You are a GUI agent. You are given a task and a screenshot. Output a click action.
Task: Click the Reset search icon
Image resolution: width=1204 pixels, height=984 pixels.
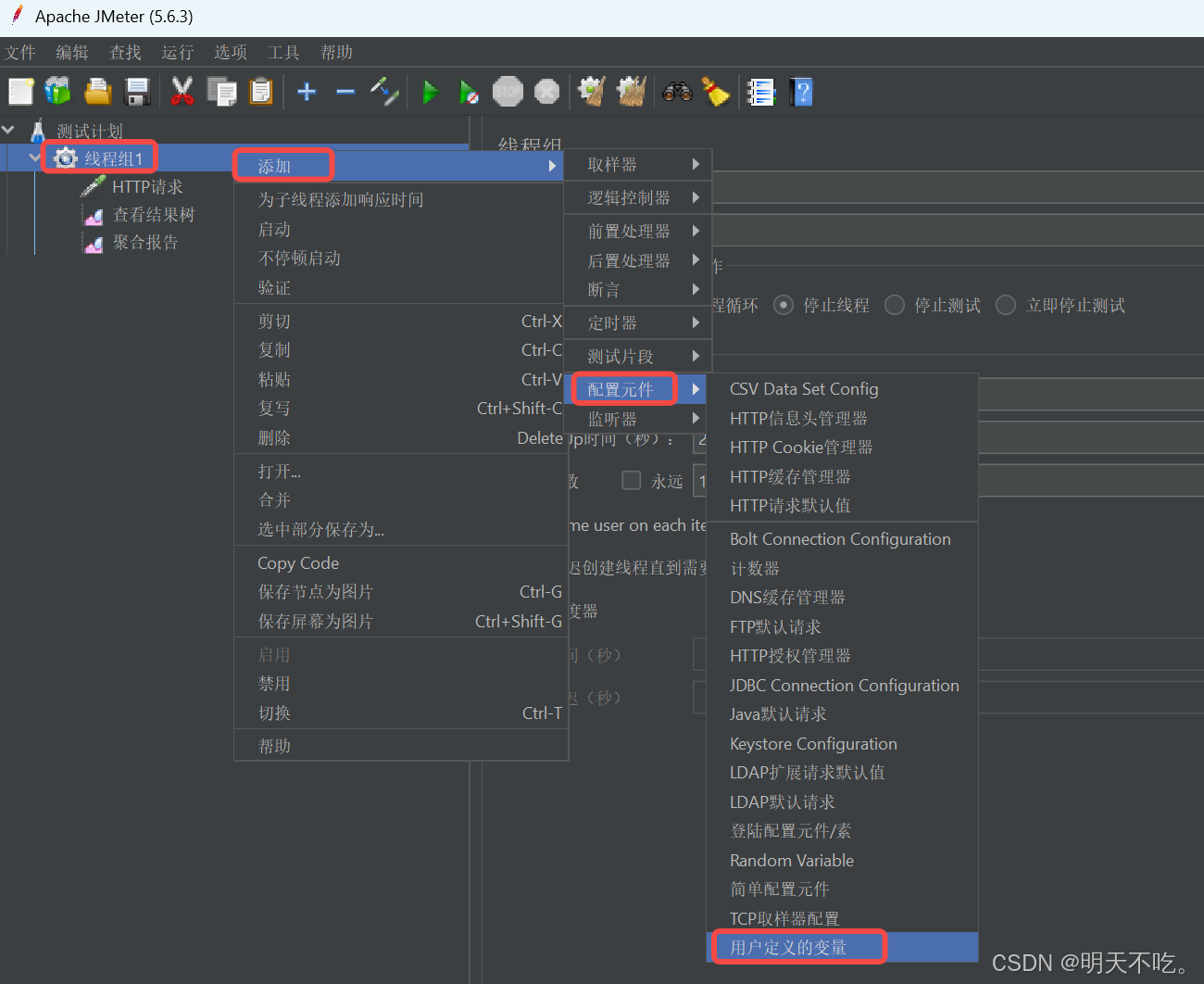coord(716,91)
